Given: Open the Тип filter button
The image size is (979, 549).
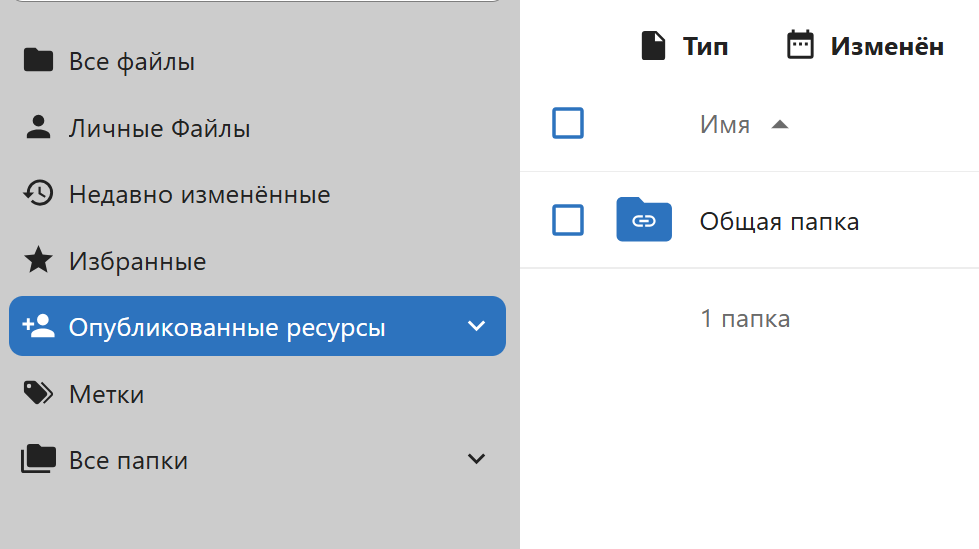Looking at the screenshot, I should (685, 46).
